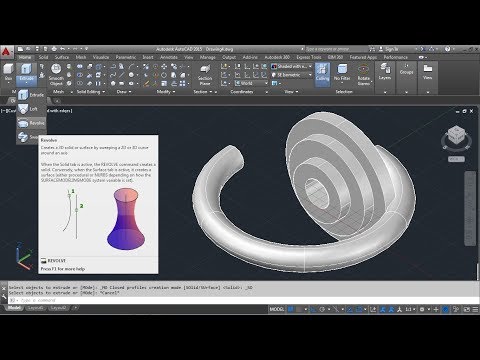
Task: Switch to the Model layout tab
Action: (14, 308)
